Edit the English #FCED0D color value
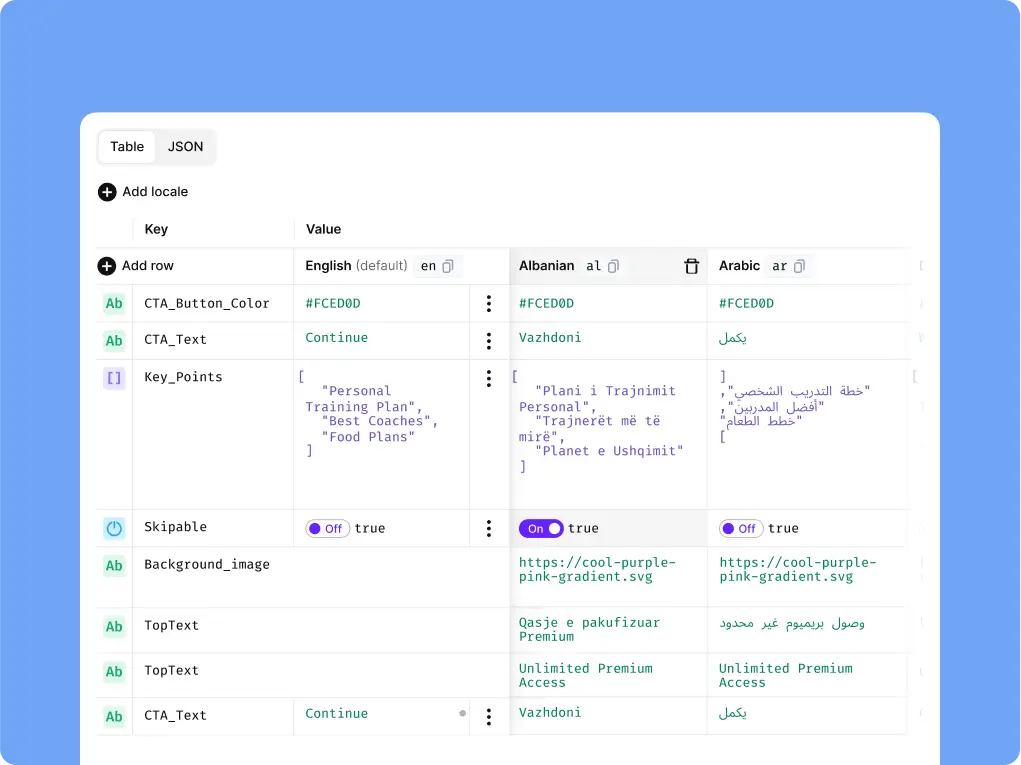 (333, 303)
